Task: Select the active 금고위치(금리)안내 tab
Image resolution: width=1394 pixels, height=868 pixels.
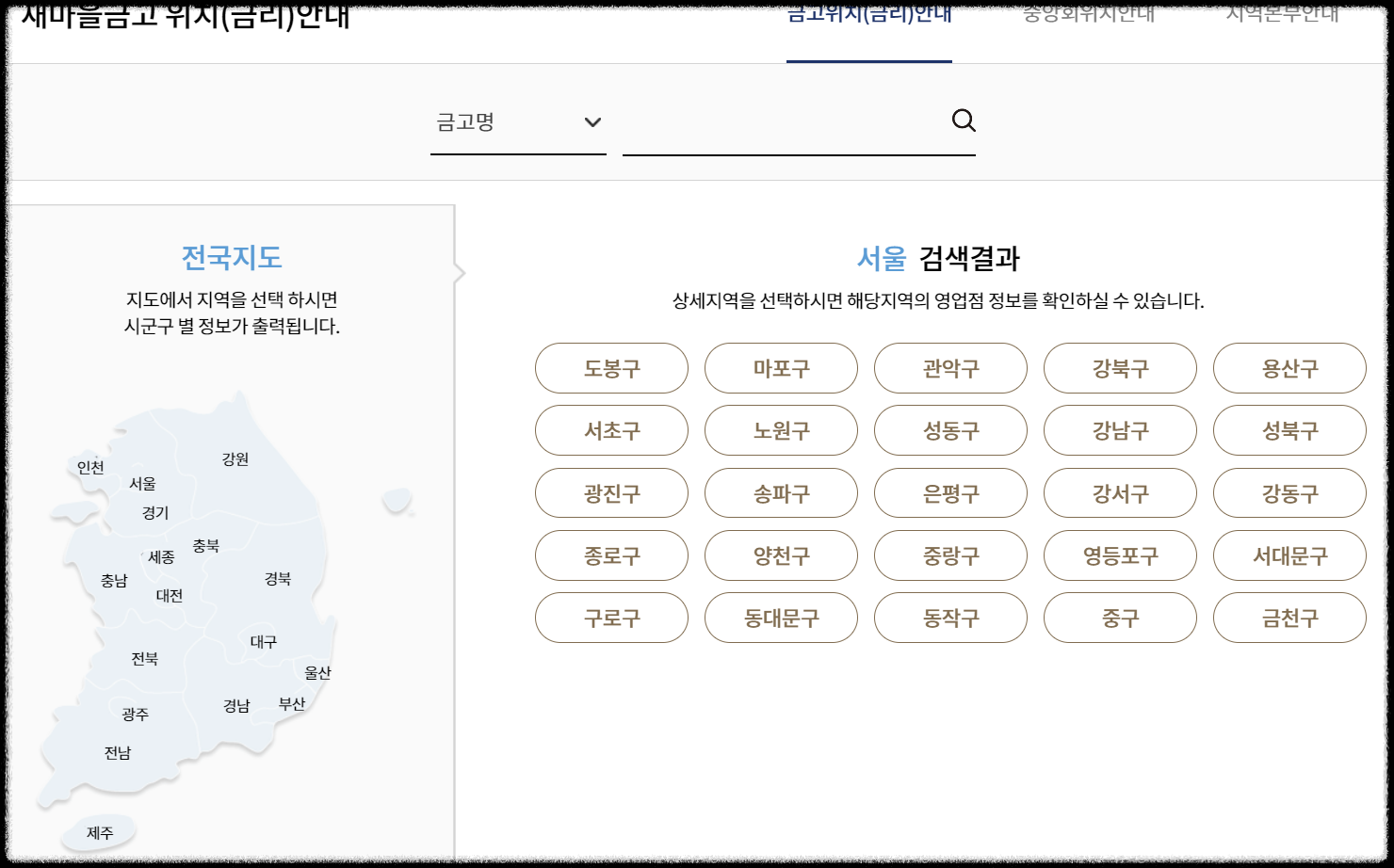Action: click(868, 14)
